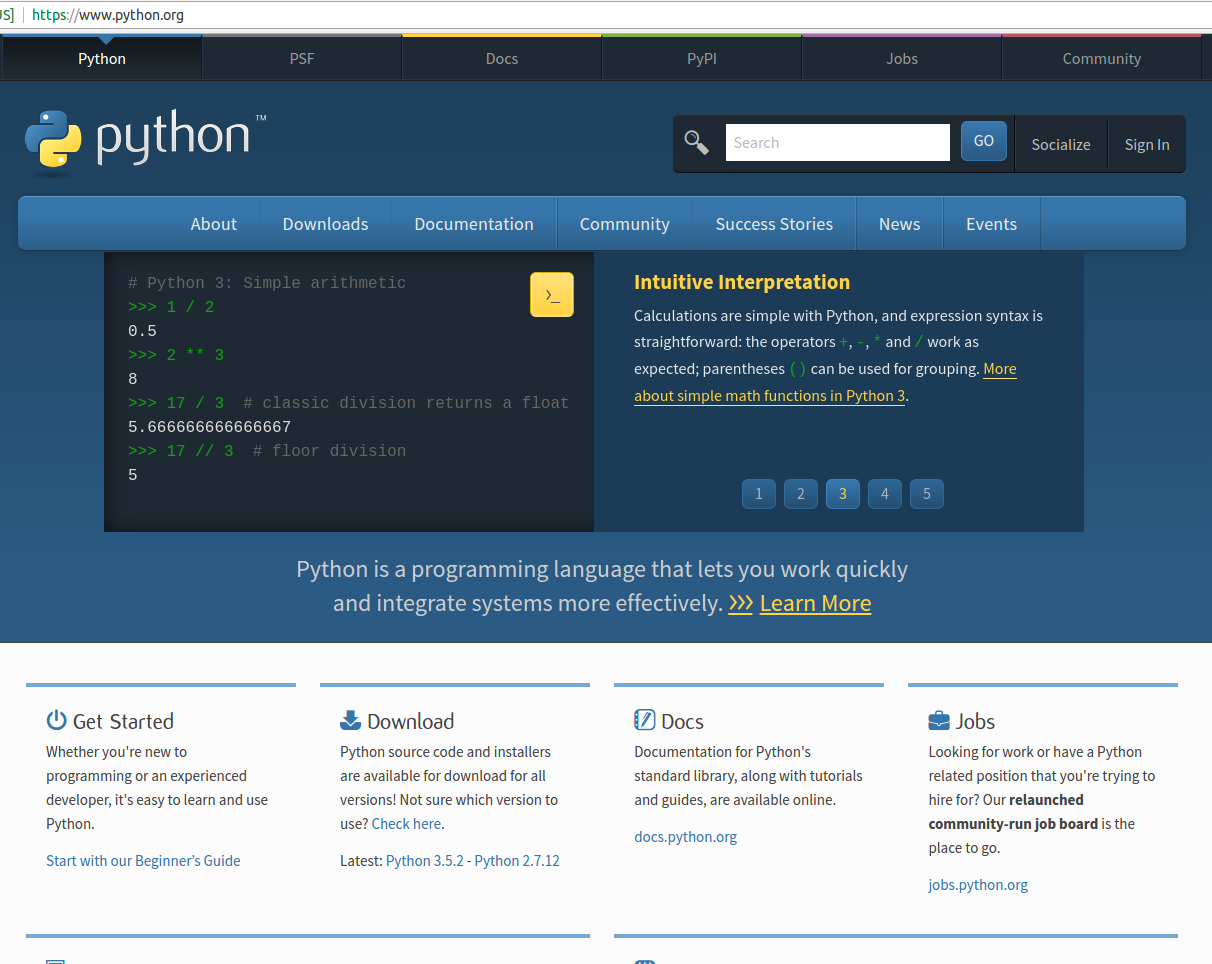Open the Downloads menu in the navigation bar
The image size is (1212, 964).
[x=326, y=224]
